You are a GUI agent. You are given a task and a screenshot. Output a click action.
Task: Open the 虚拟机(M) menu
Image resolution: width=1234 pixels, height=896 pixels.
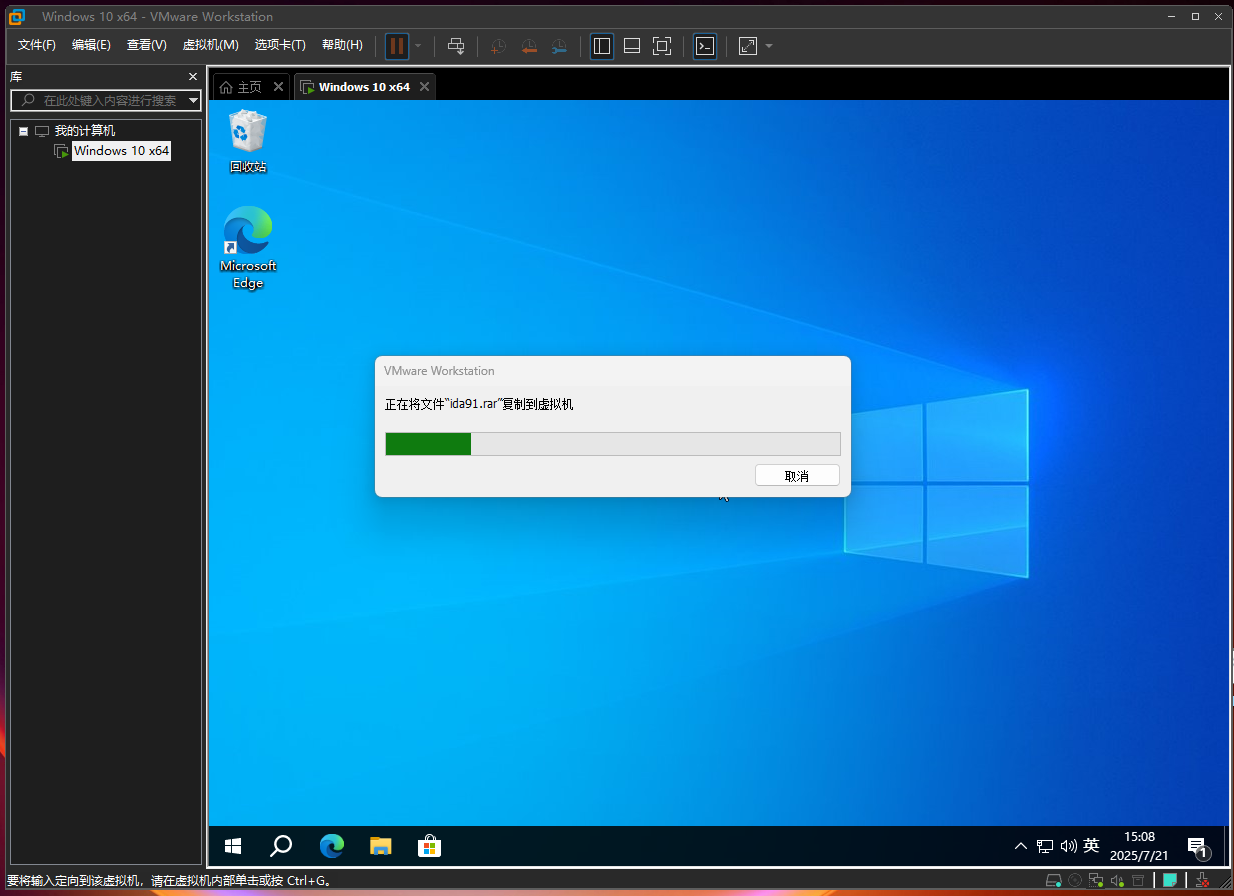point(210,45)
